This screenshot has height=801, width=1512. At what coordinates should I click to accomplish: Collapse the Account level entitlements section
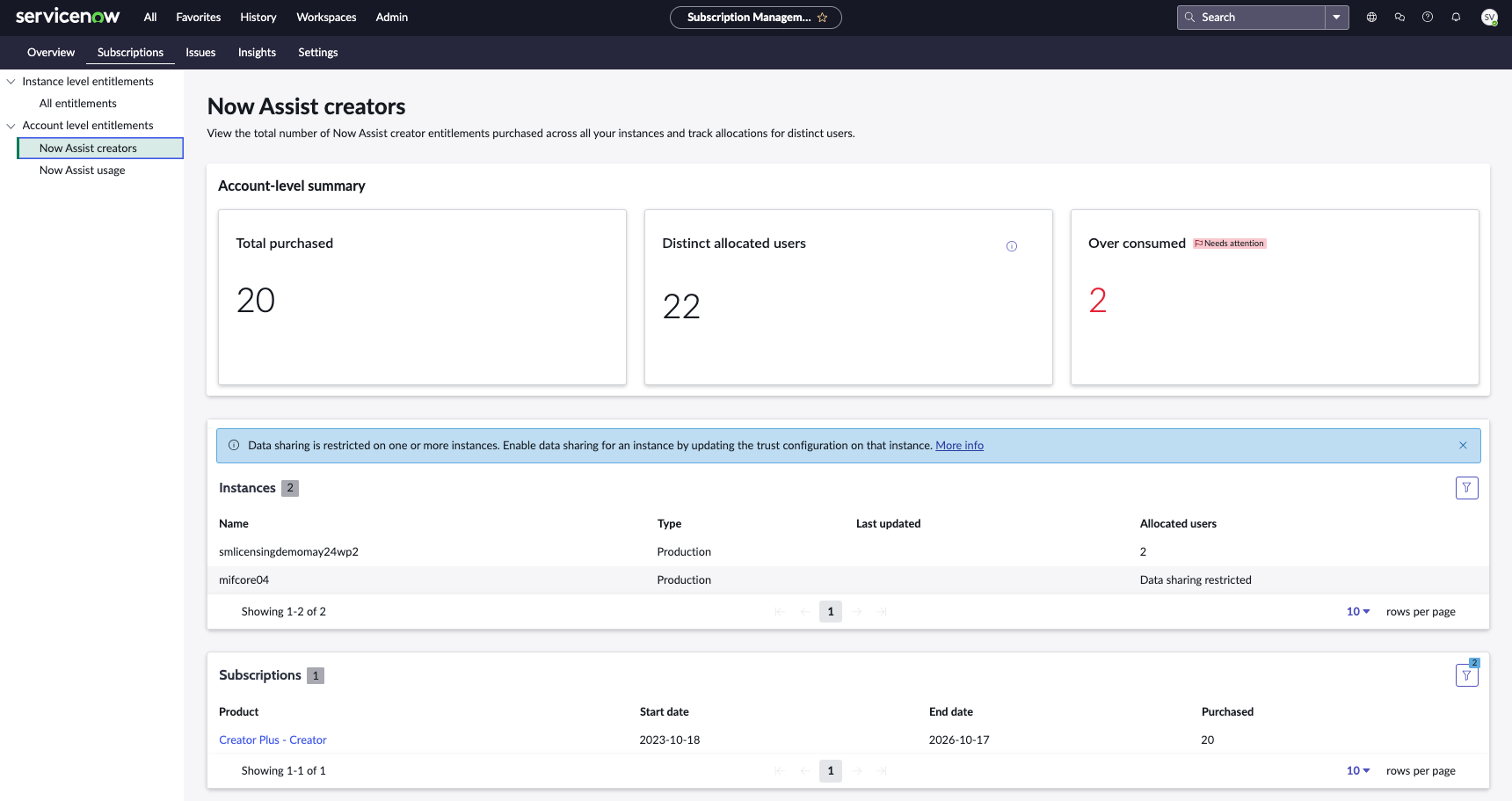point(11,126)
